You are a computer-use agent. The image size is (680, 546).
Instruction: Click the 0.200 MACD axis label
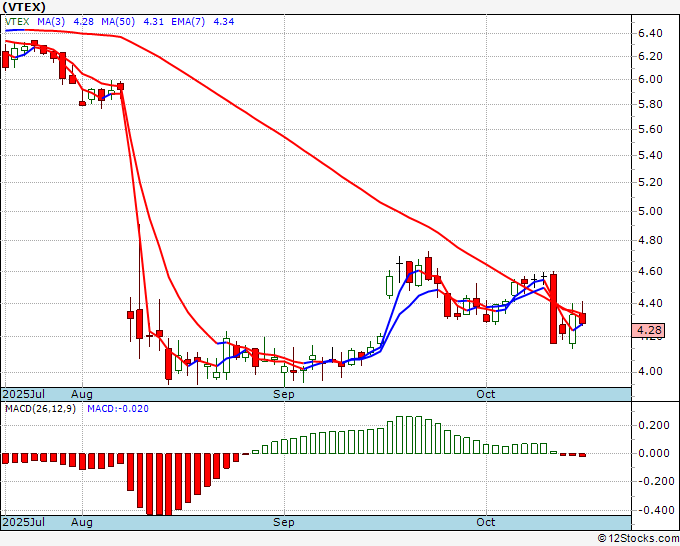pyautogui.click(x=654, y=425)
